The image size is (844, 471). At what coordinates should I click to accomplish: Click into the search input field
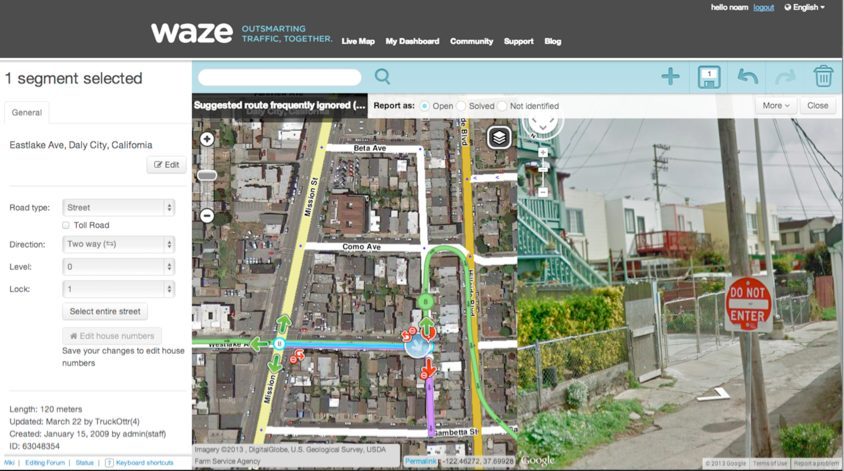280,77
